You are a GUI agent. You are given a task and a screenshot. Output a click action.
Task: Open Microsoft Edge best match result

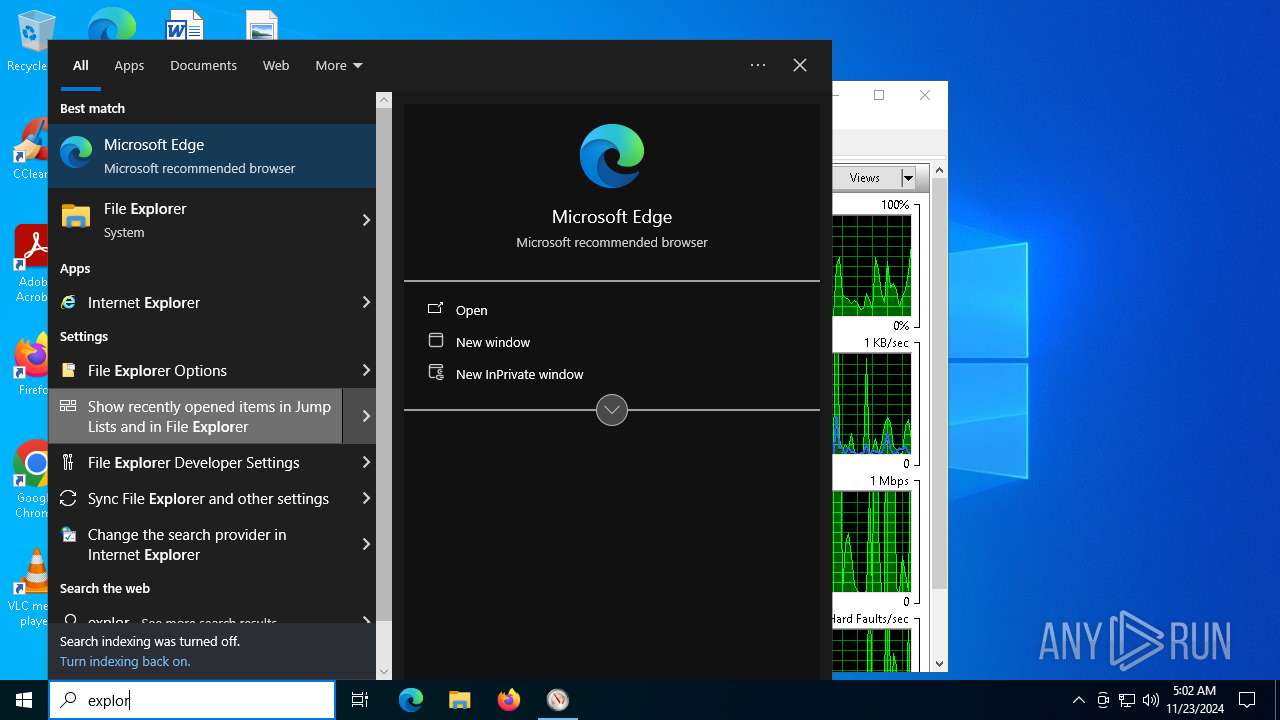click(212, 156)
